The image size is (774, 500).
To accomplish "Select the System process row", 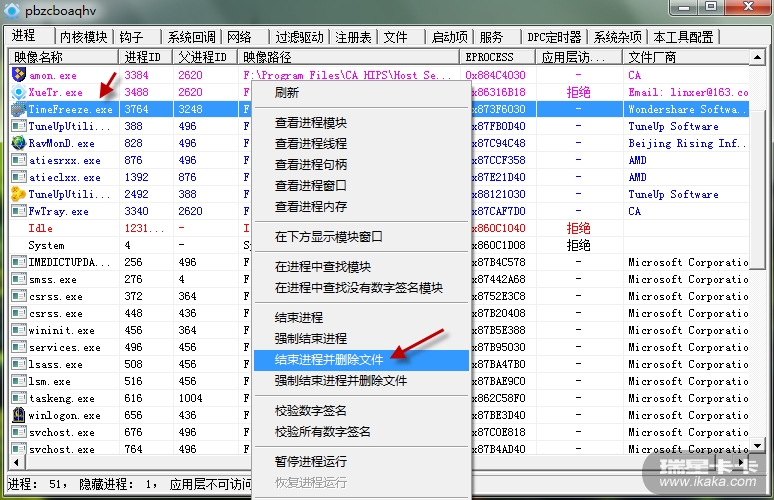I will pyautogui.click(x=379, y=245).
